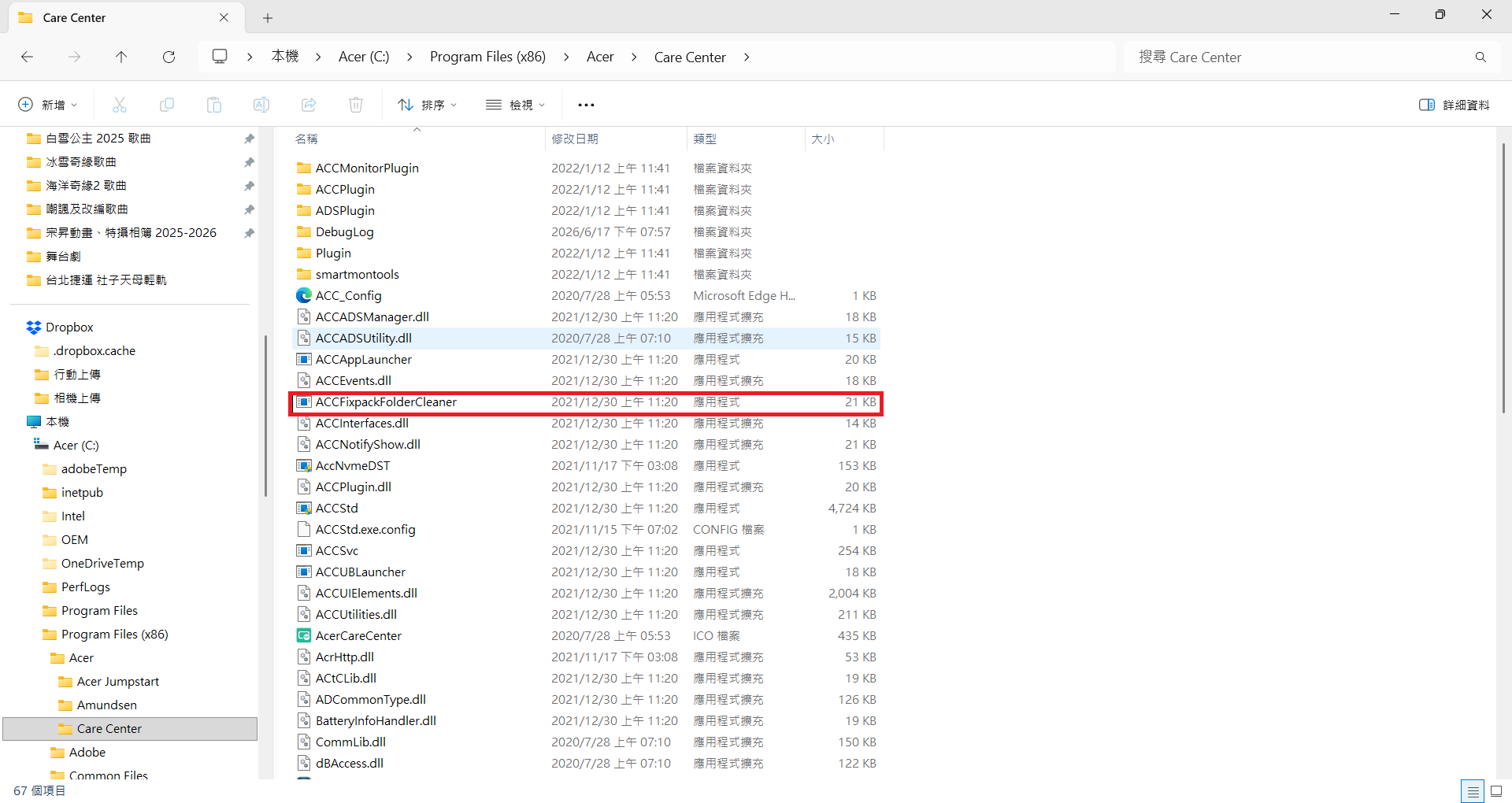Click Acer (C:) in the address bar
The width and height of the screenshot is (1512, 803).
click(x=364, y=57)
